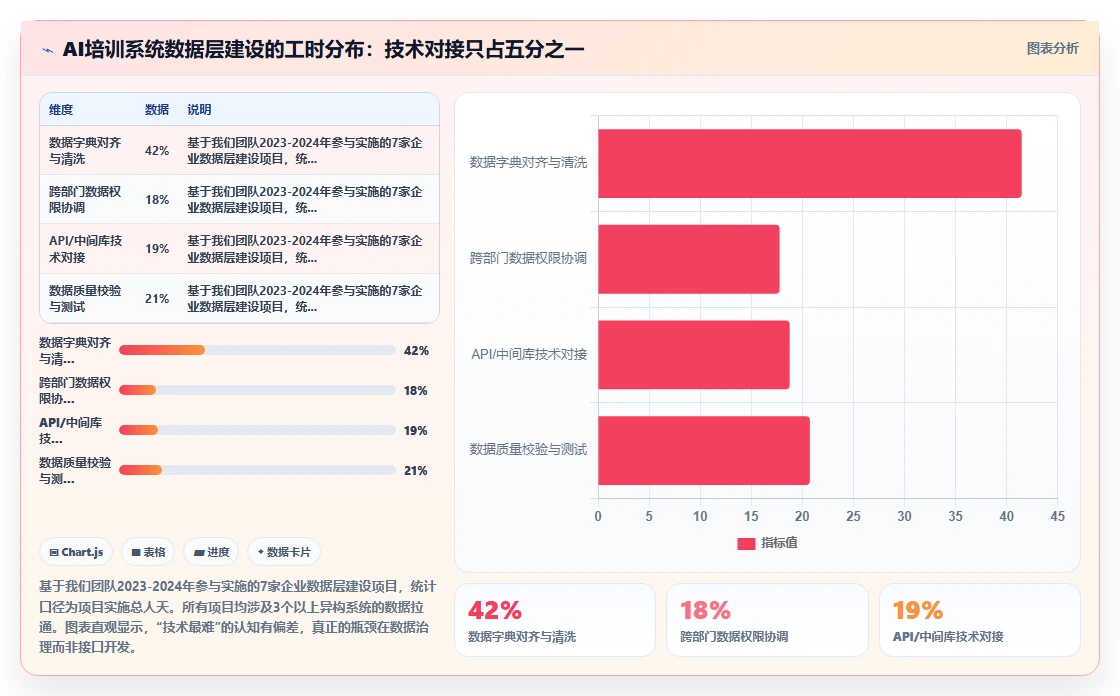Click the API/中间库 progress bar

pos(257,430)
